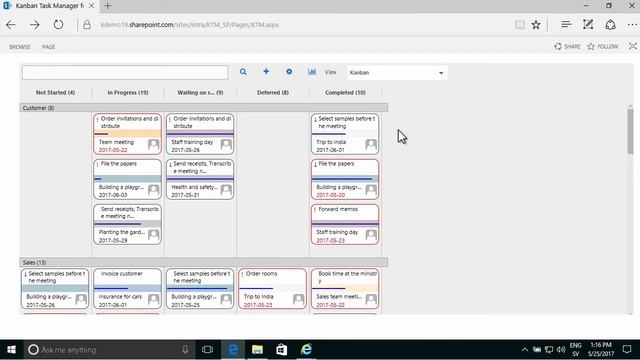640x360 pixels.
Task: Click the FOLLOW star button
Action: (x=603, y=47)
